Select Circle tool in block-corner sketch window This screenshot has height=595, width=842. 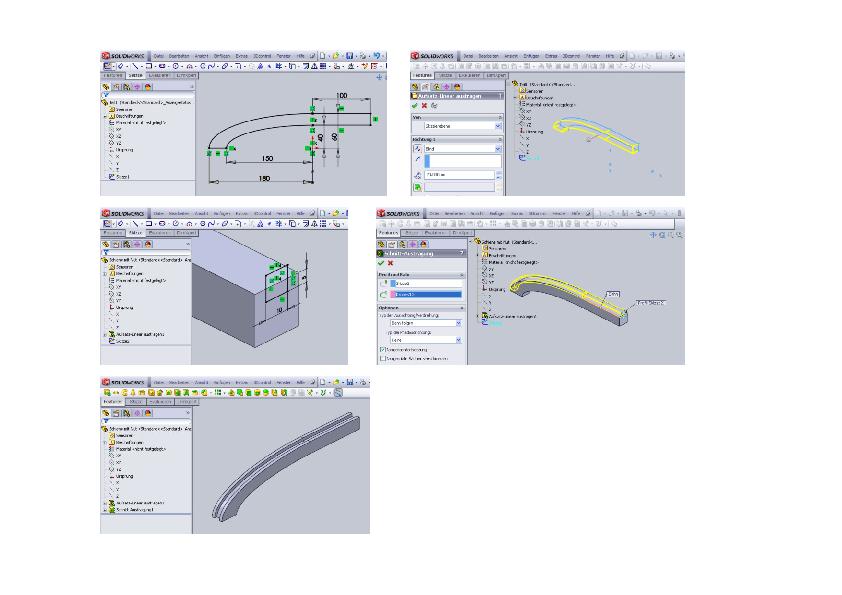click(176, 223)
